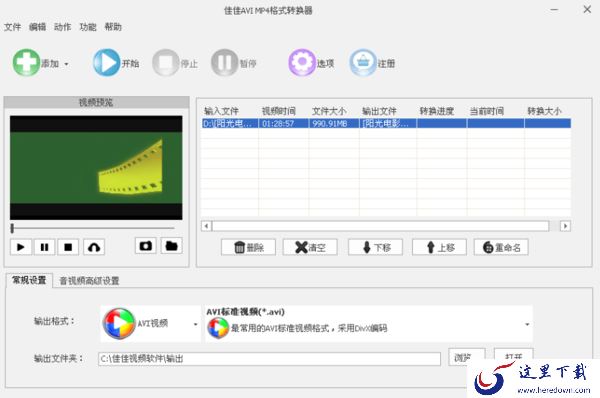Take a snapshot with the camera icon

point(146,246)
